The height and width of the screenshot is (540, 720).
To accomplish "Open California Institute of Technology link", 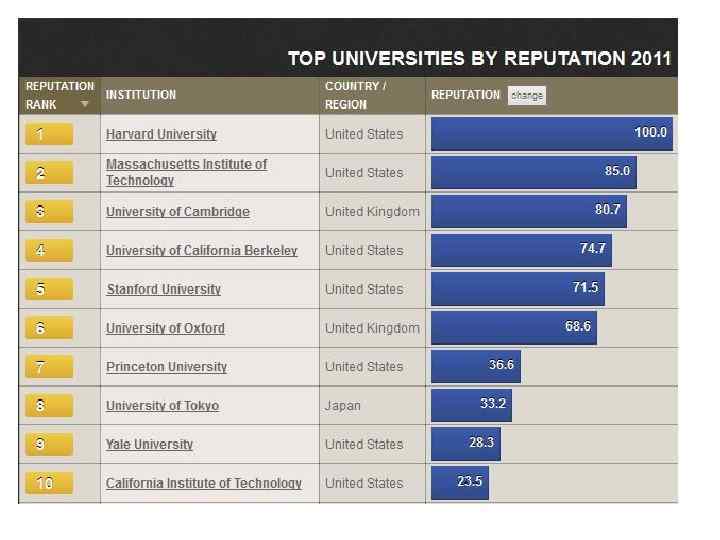I will pyautogui.click(x=204, y=483).
